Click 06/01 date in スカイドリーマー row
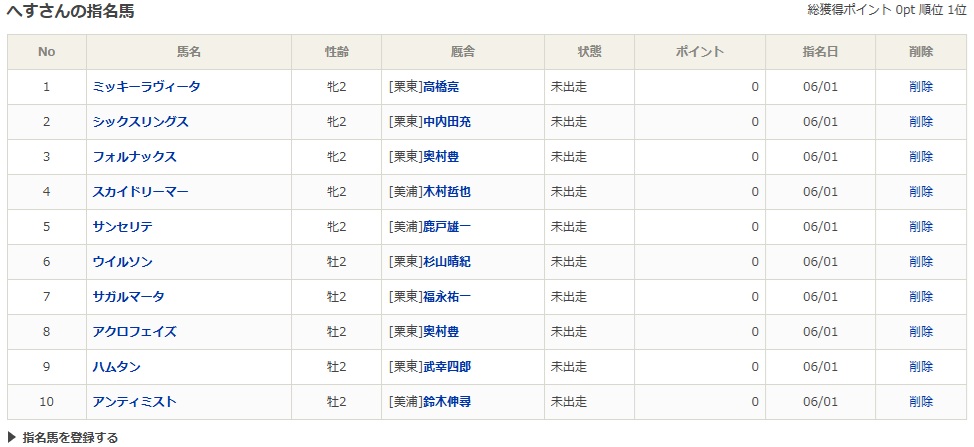 821,191
